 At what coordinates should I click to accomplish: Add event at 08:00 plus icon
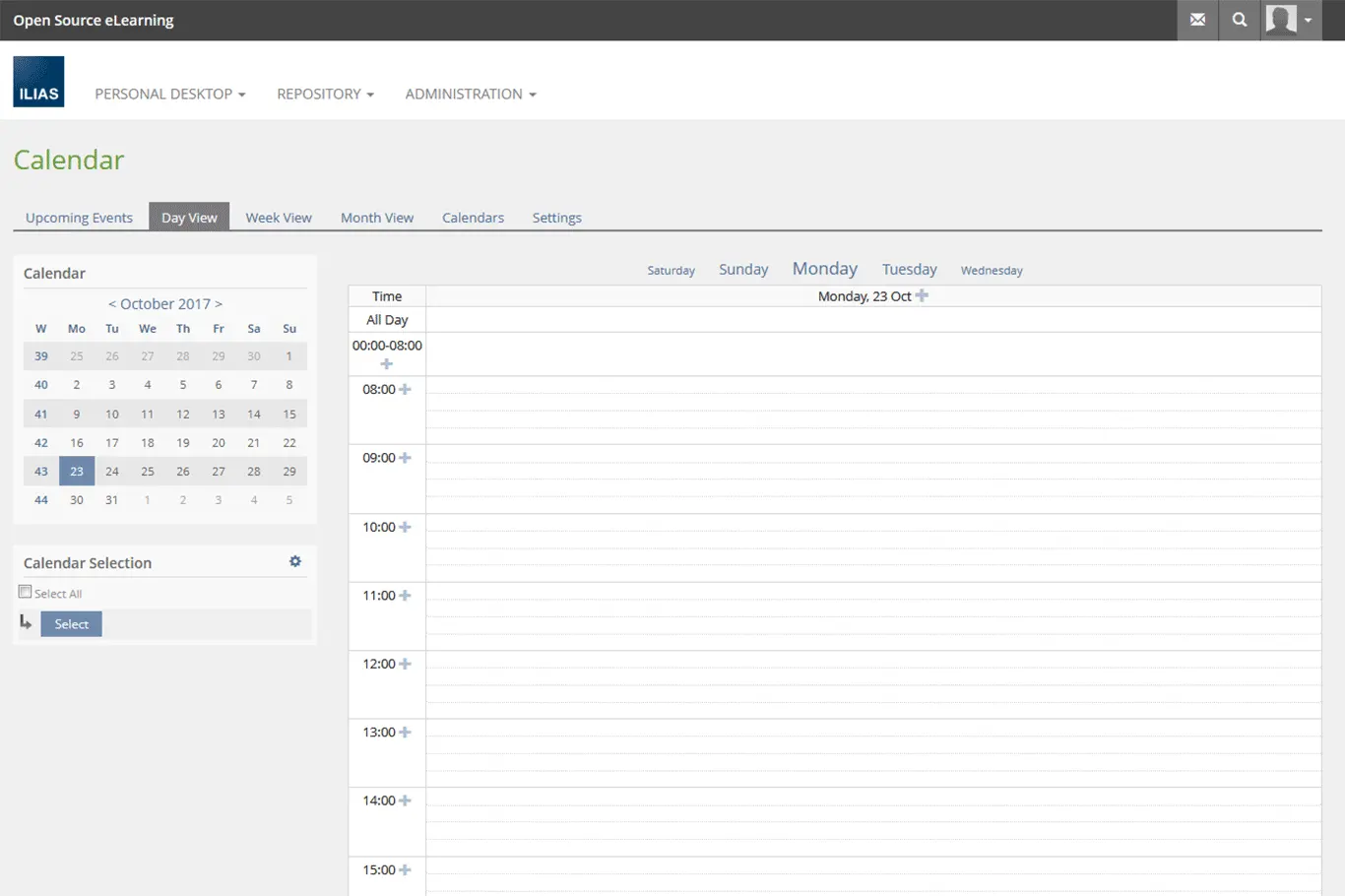click(x=405, y=390)
